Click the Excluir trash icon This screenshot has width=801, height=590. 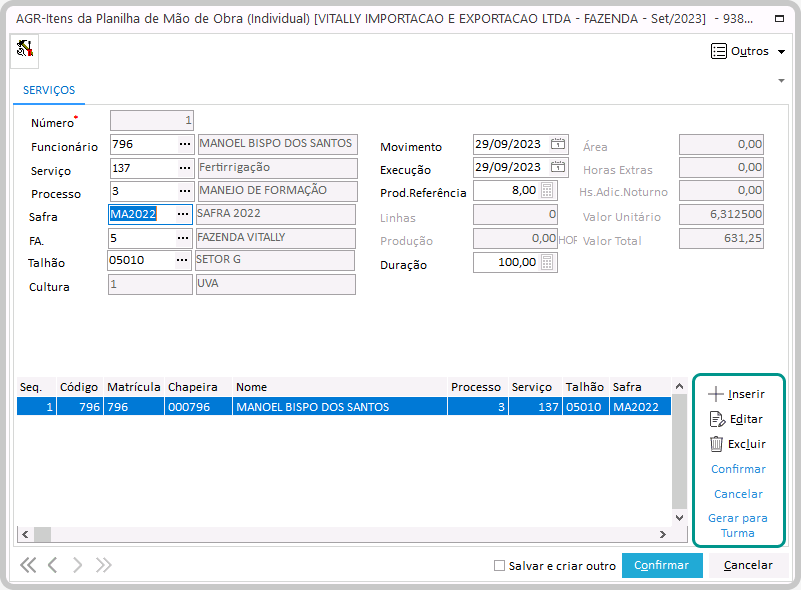[716, 443]
